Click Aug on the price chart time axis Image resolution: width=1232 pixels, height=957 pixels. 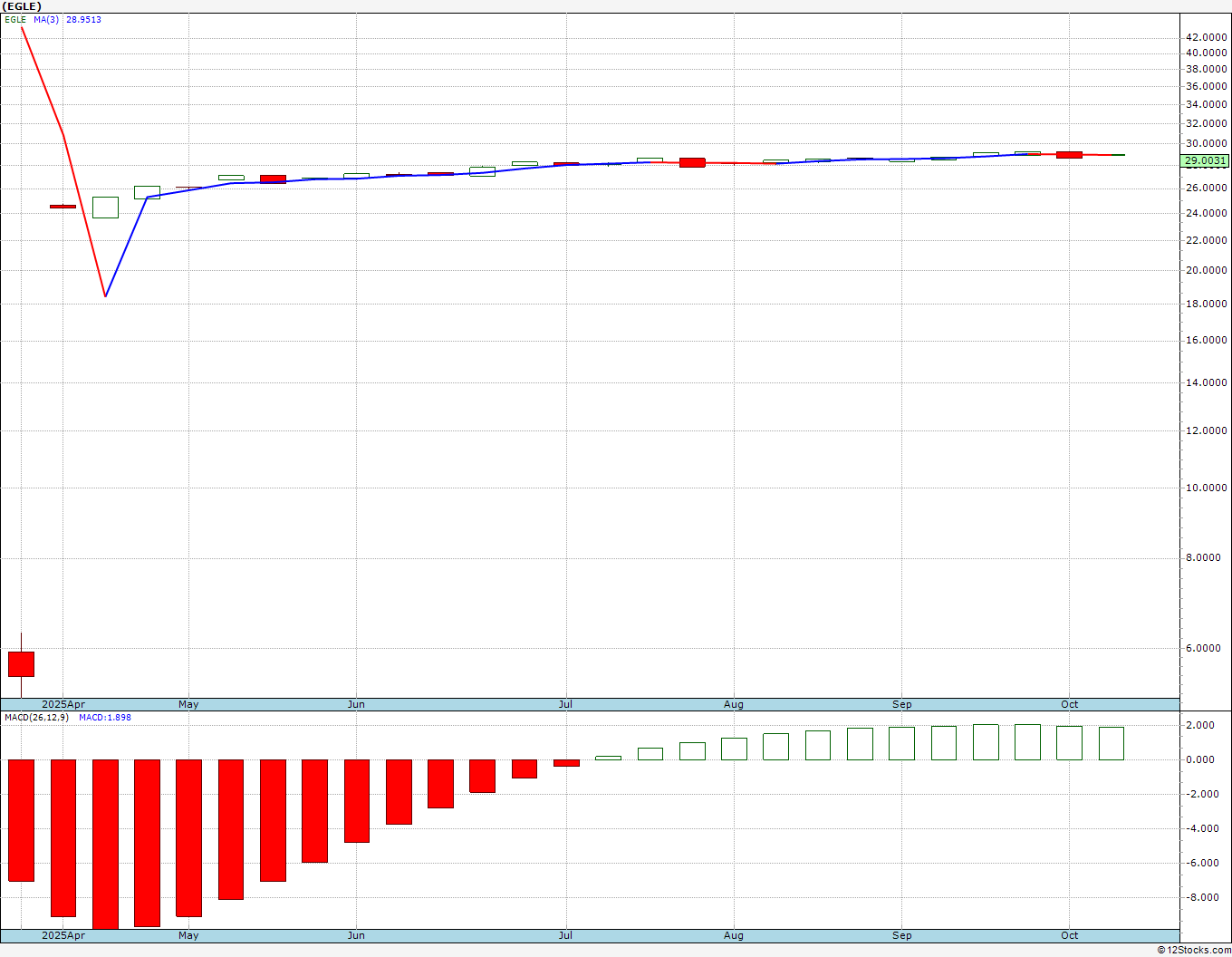pos(734,704)
